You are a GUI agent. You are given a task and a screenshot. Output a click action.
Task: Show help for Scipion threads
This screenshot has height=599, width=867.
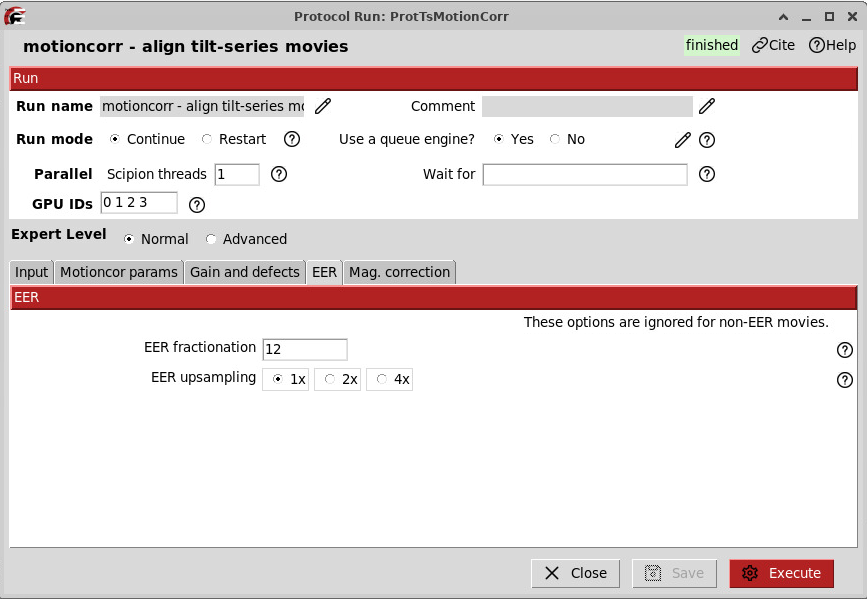pyautogui.click(x=279, y=174)
